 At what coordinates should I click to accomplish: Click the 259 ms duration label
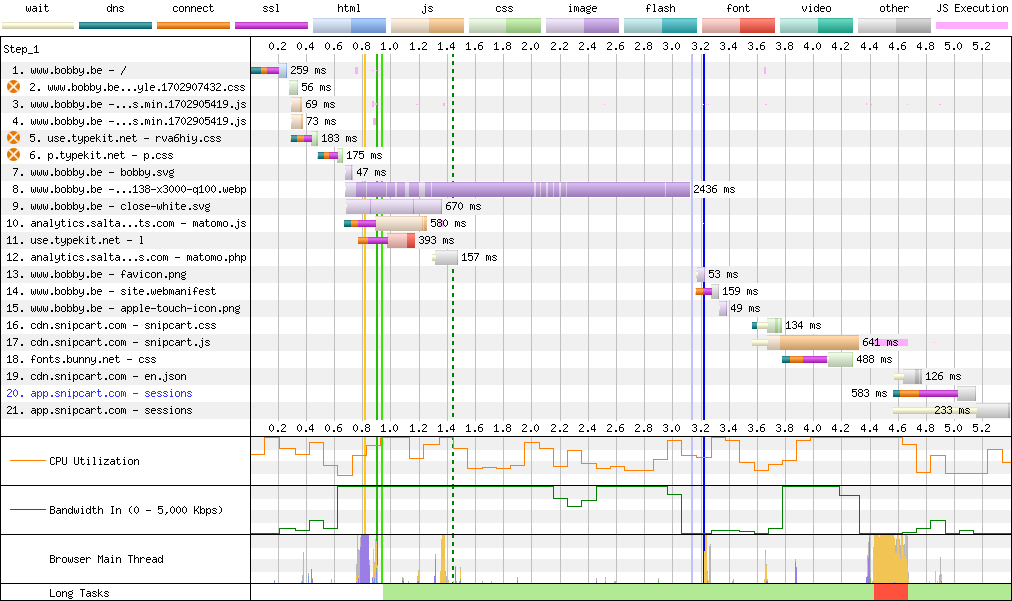point(309,70)
